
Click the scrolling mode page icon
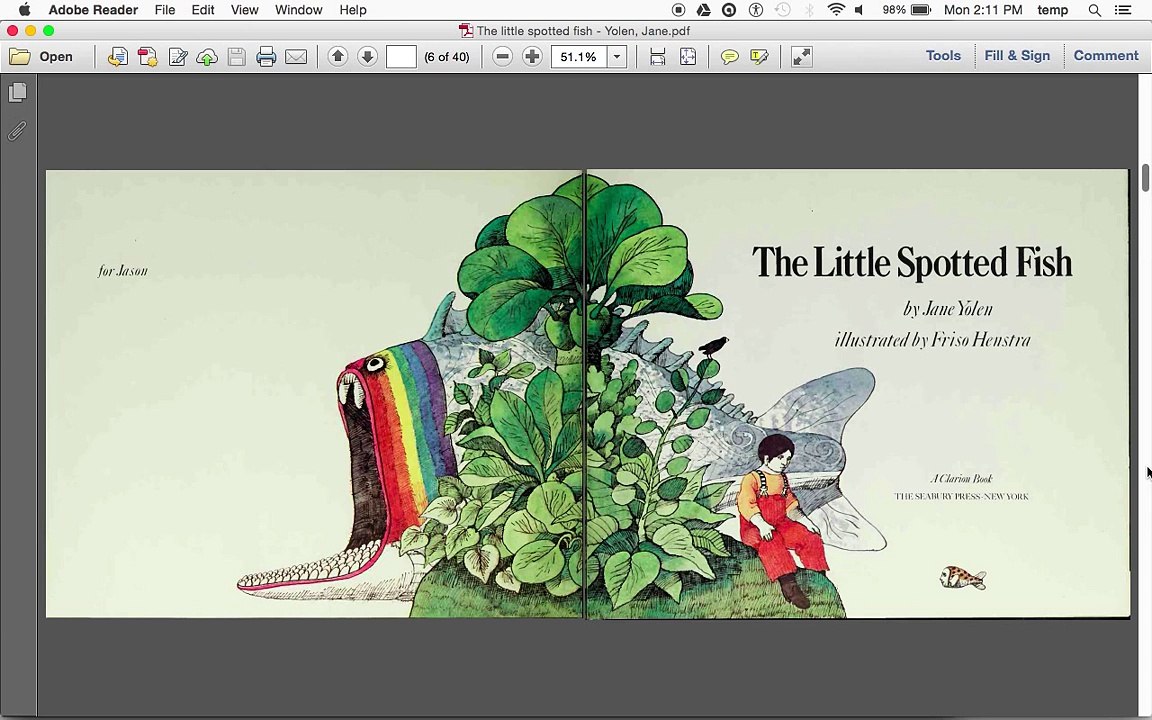(658, 57)
